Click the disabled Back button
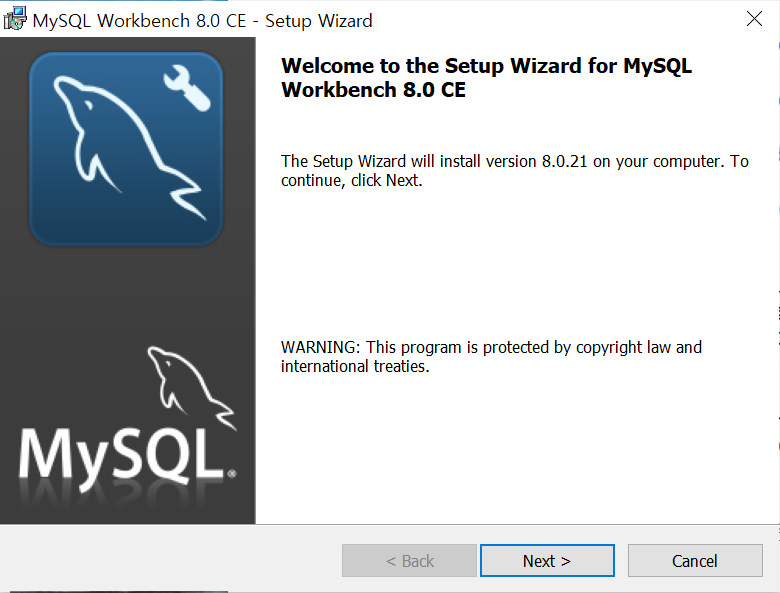The height and width of the screenshot is (593, 780). (x=409, y=561)
